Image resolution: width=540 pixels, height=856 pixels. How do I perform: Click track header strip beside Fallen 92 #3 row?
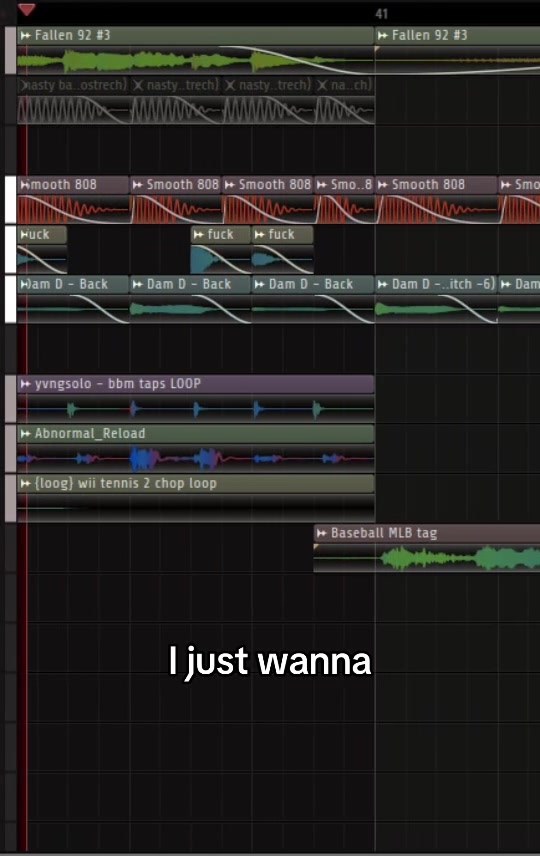tap(10, 50)
